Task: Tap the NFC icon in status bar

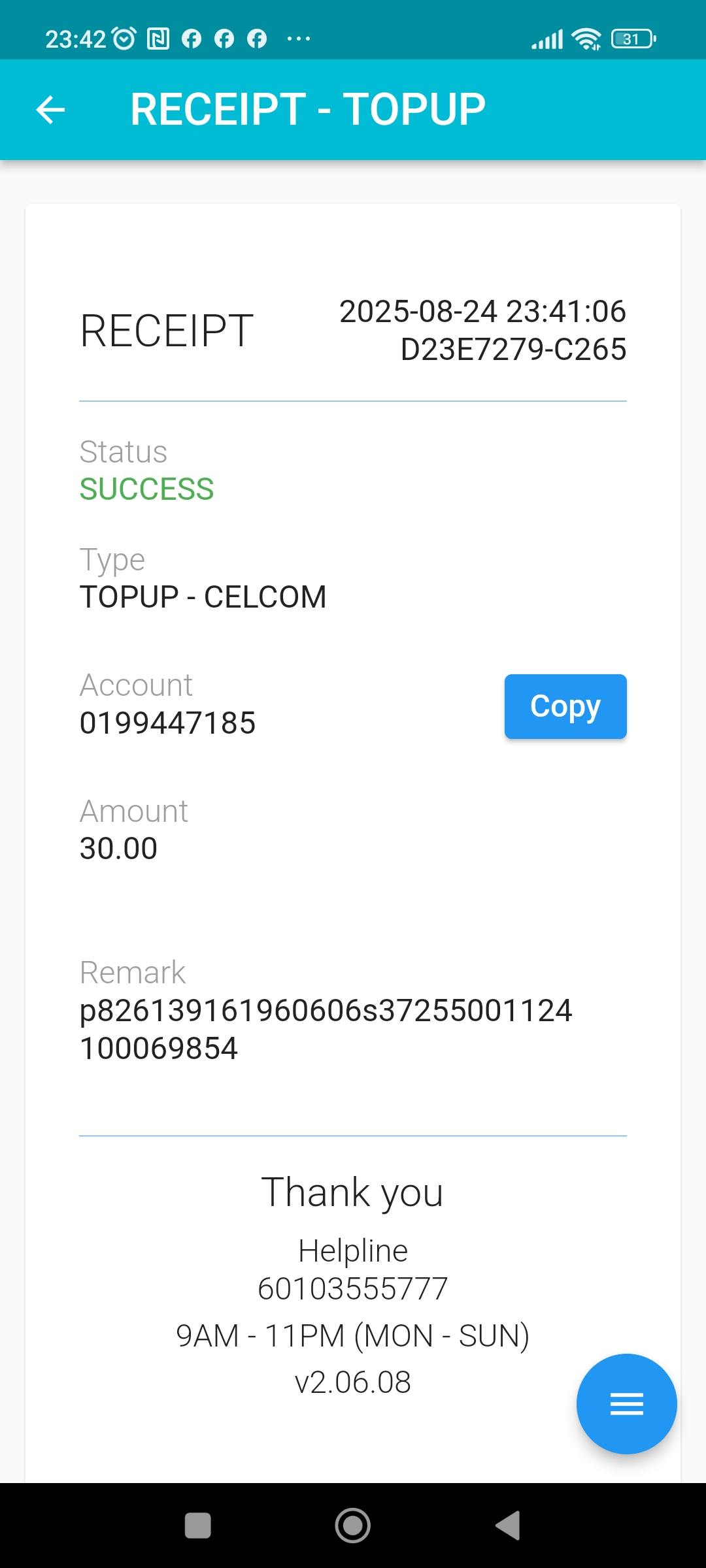Action: pos(158,39)
